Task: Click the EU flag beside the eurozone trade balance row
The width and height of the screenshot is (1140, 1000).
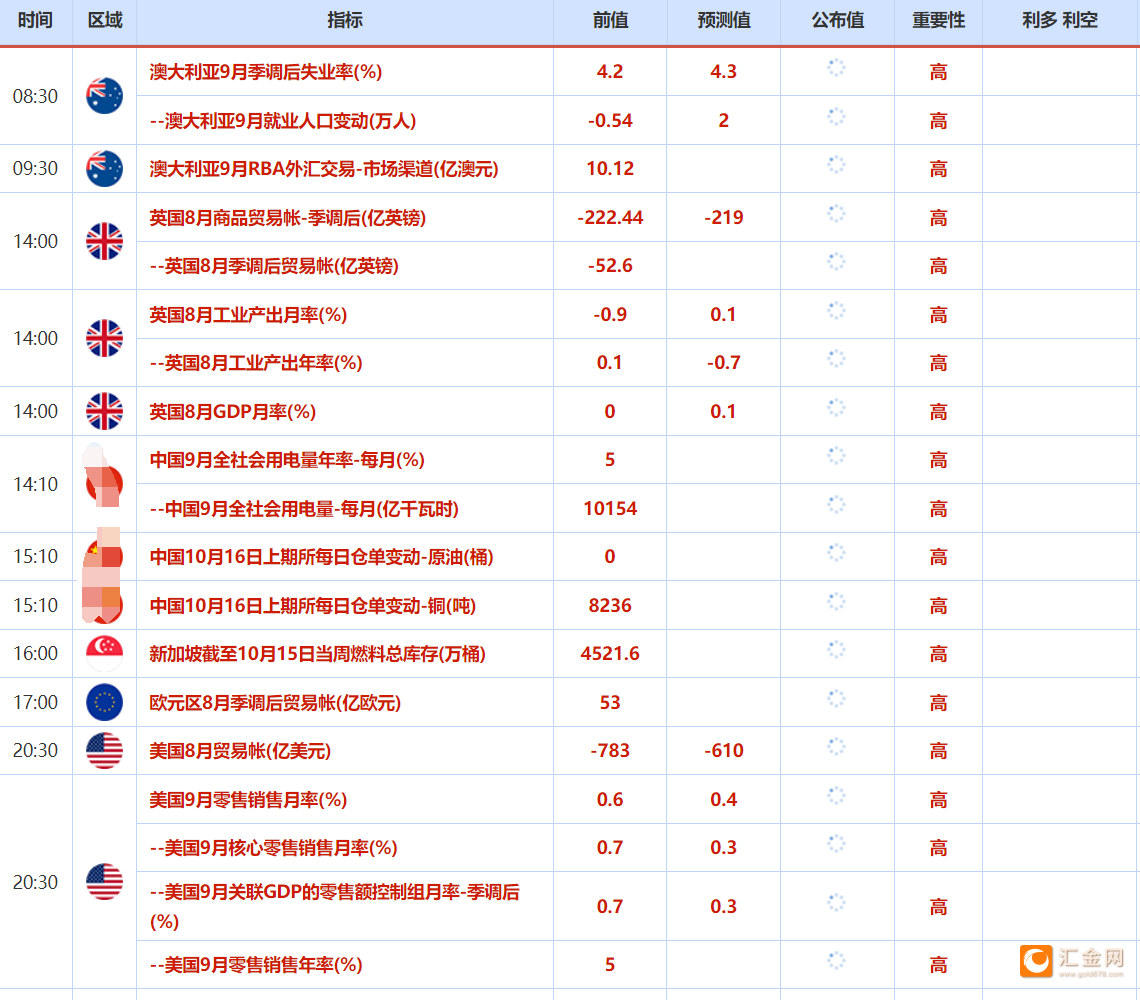Action: 103,702
